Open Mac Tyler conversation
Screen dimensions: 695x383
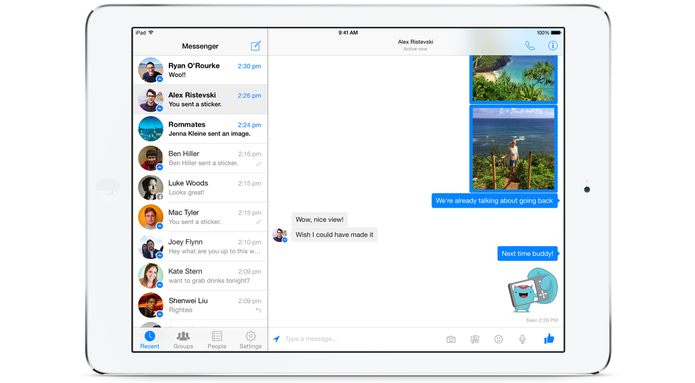[200, 217]
